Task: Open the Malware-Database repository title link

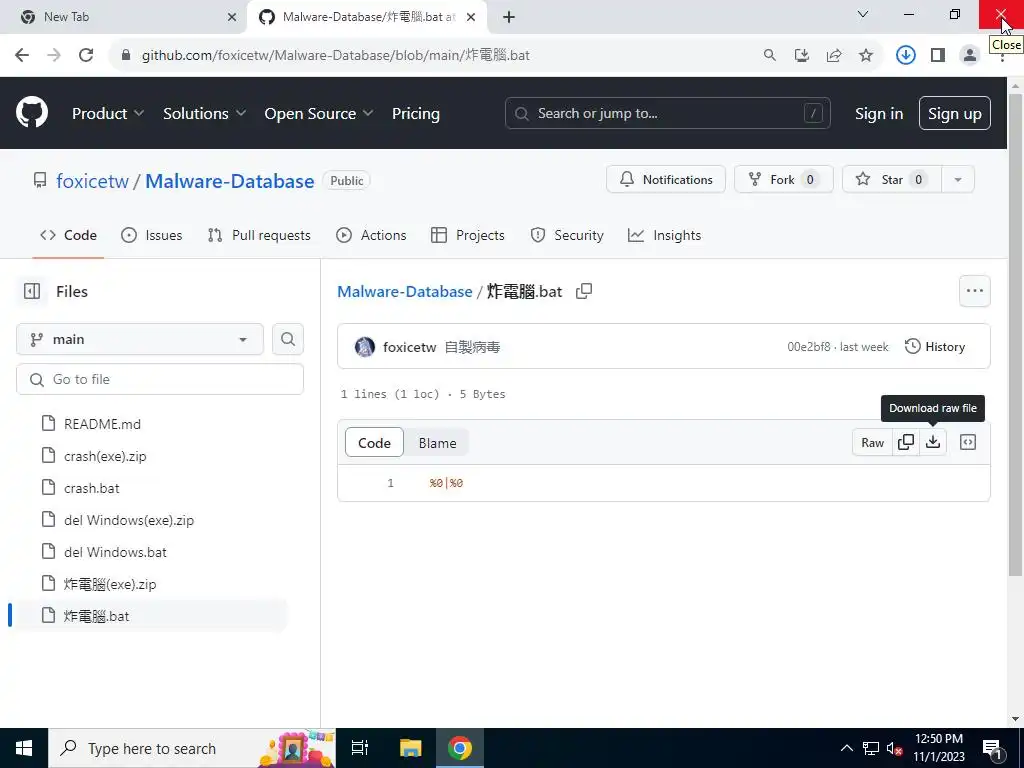Action: 229,181
